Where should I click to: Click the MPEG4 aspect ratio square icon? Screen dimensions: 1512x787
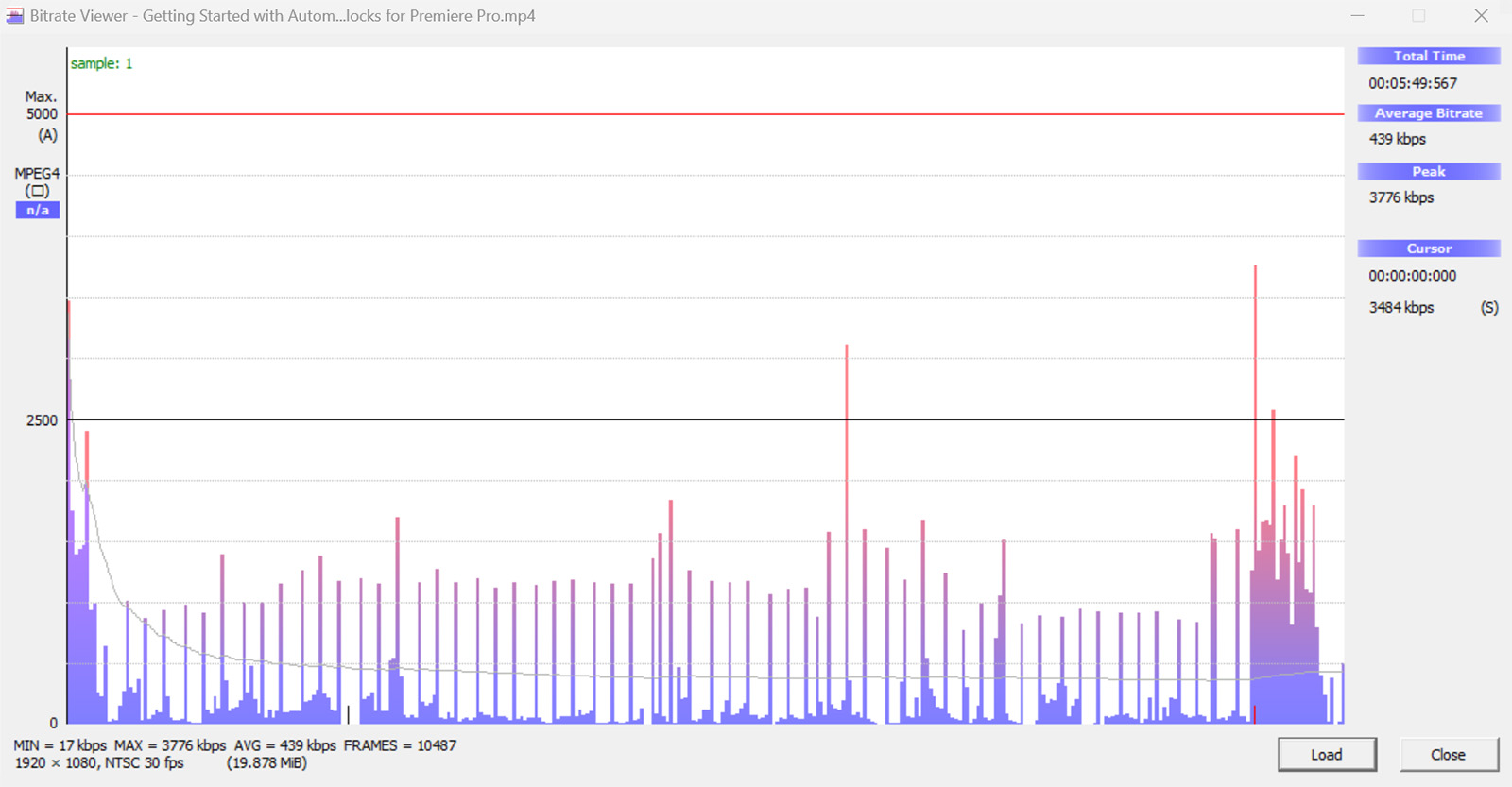(38, 191)
